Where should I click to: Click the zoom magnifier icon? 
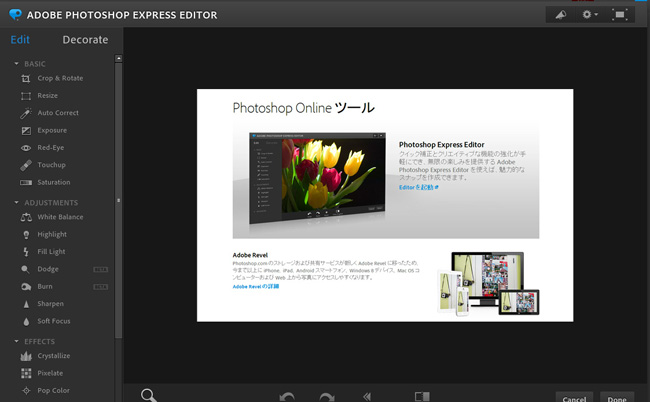[x=148, y=395]
